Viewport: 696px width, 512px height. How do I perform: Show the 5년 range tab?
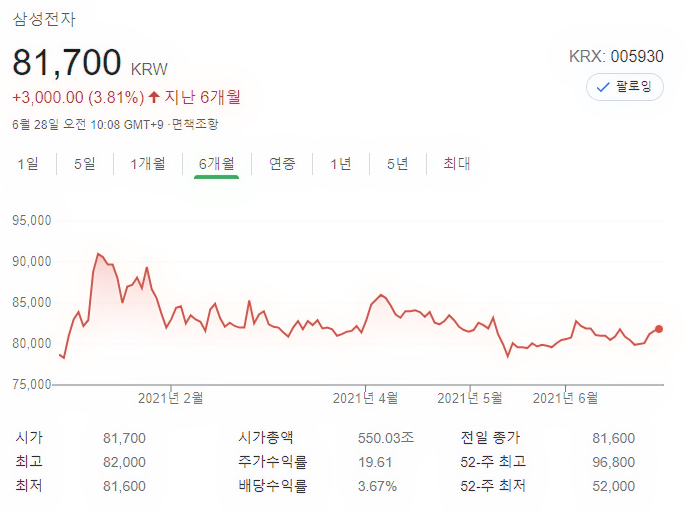click(x=398, y=164)
